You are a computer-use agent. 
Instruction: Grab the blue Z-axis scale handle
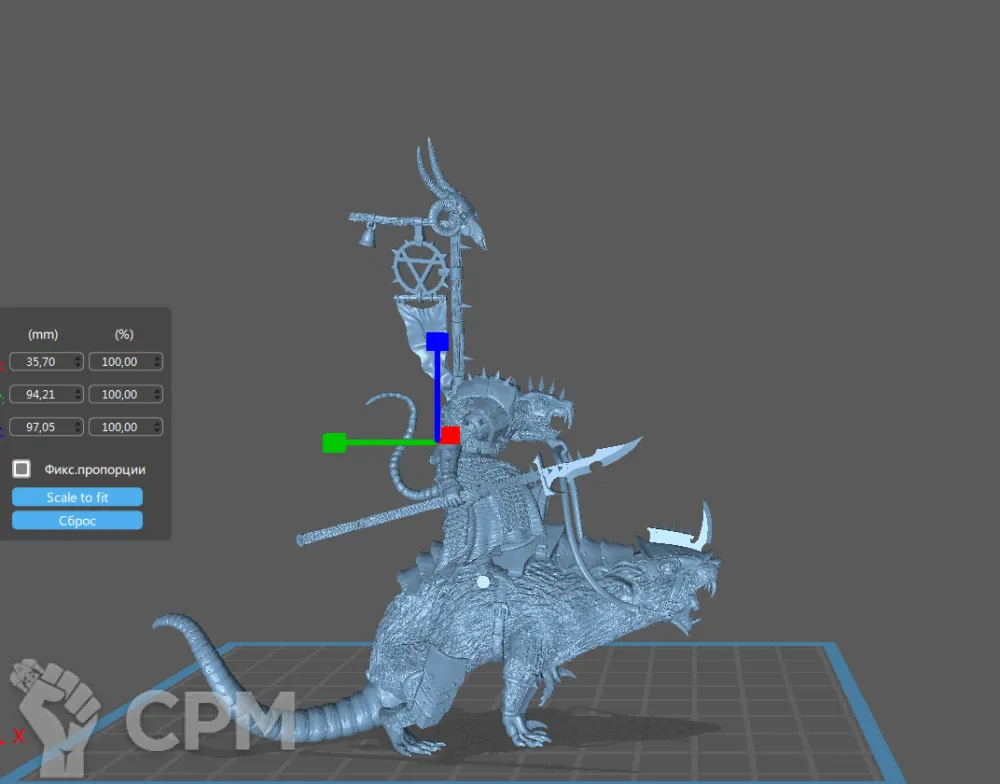click(437, 342)
